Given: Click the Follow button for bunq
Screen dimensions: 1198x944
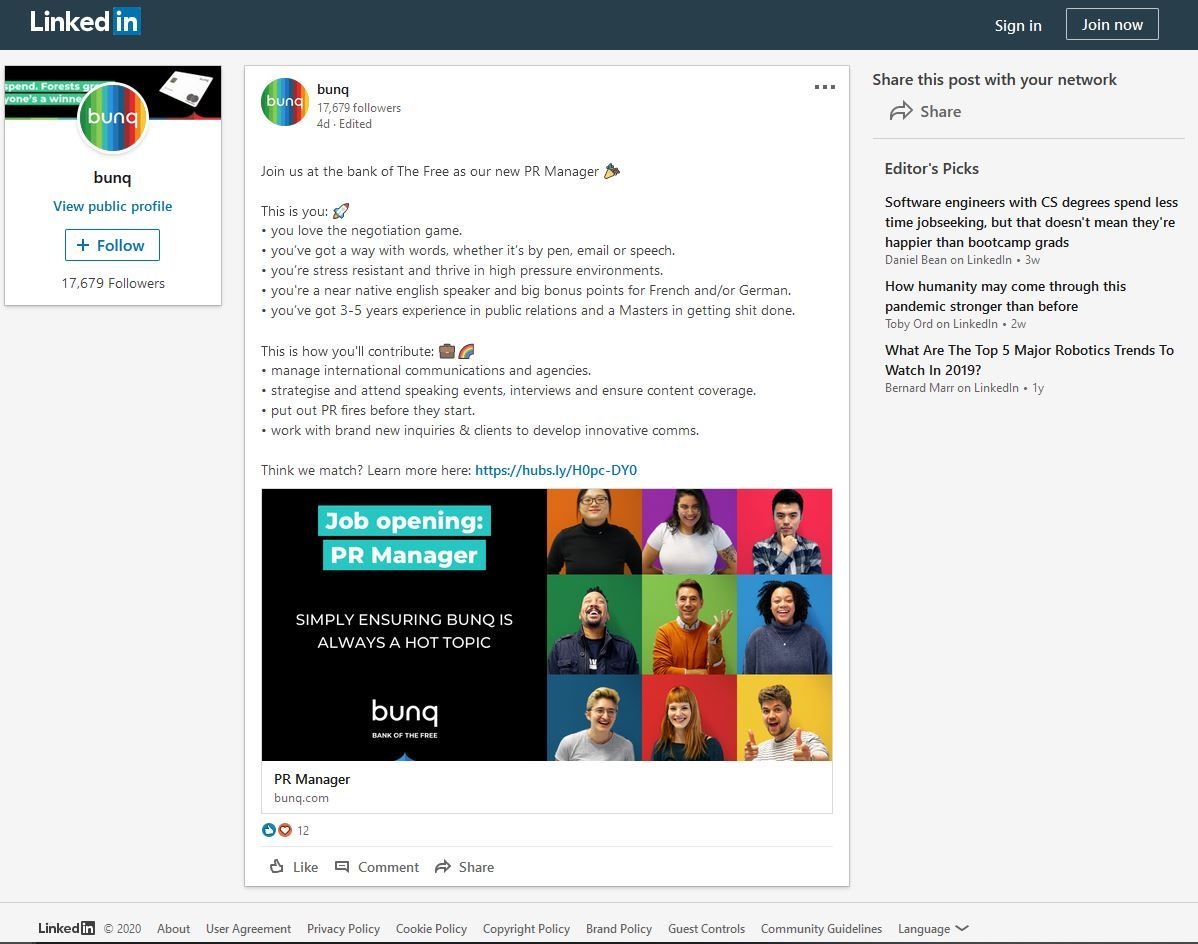Looking at the screenshot, I should click(x=112, y=245).
